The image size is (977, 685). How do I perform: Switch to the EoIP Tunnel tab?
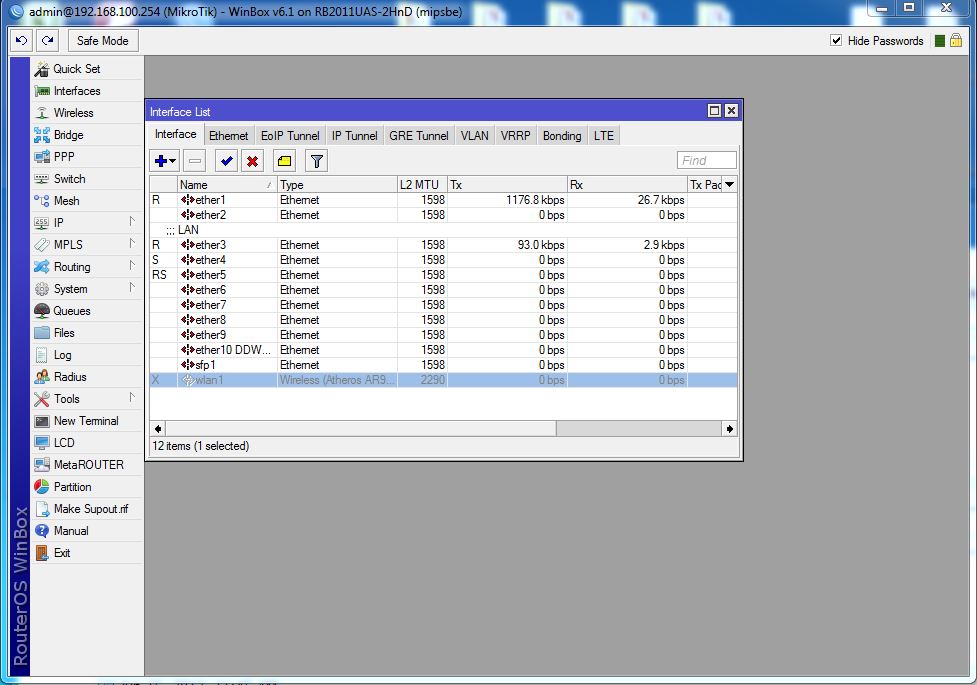tap(290, 136)
